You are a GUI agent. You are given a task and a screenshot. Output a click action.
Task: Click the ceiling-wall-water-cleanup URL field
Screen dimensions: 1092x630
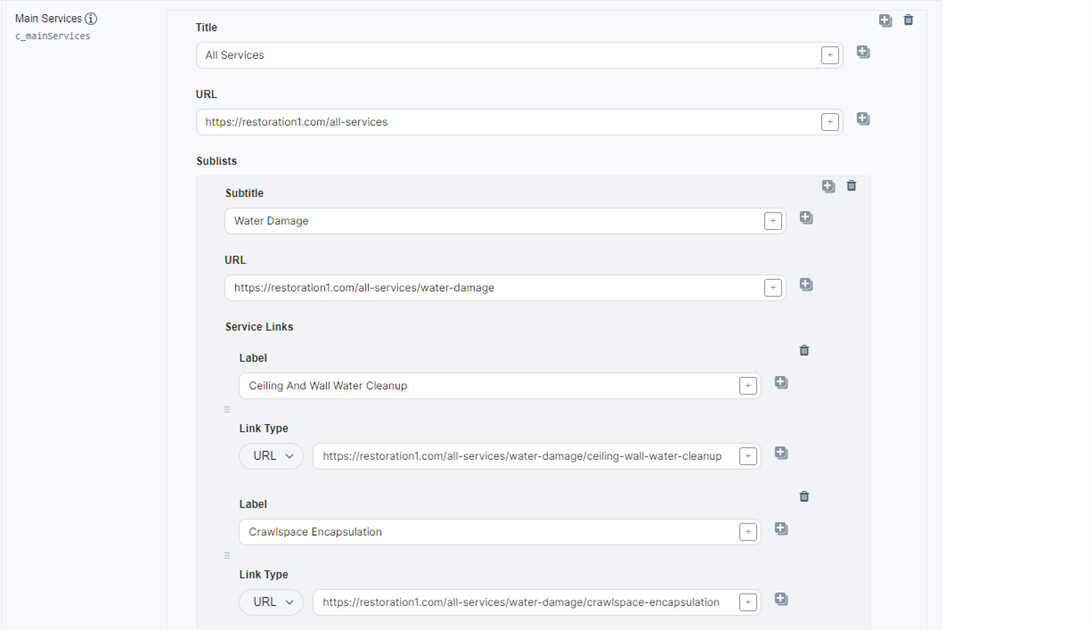(x=523, y=456)
